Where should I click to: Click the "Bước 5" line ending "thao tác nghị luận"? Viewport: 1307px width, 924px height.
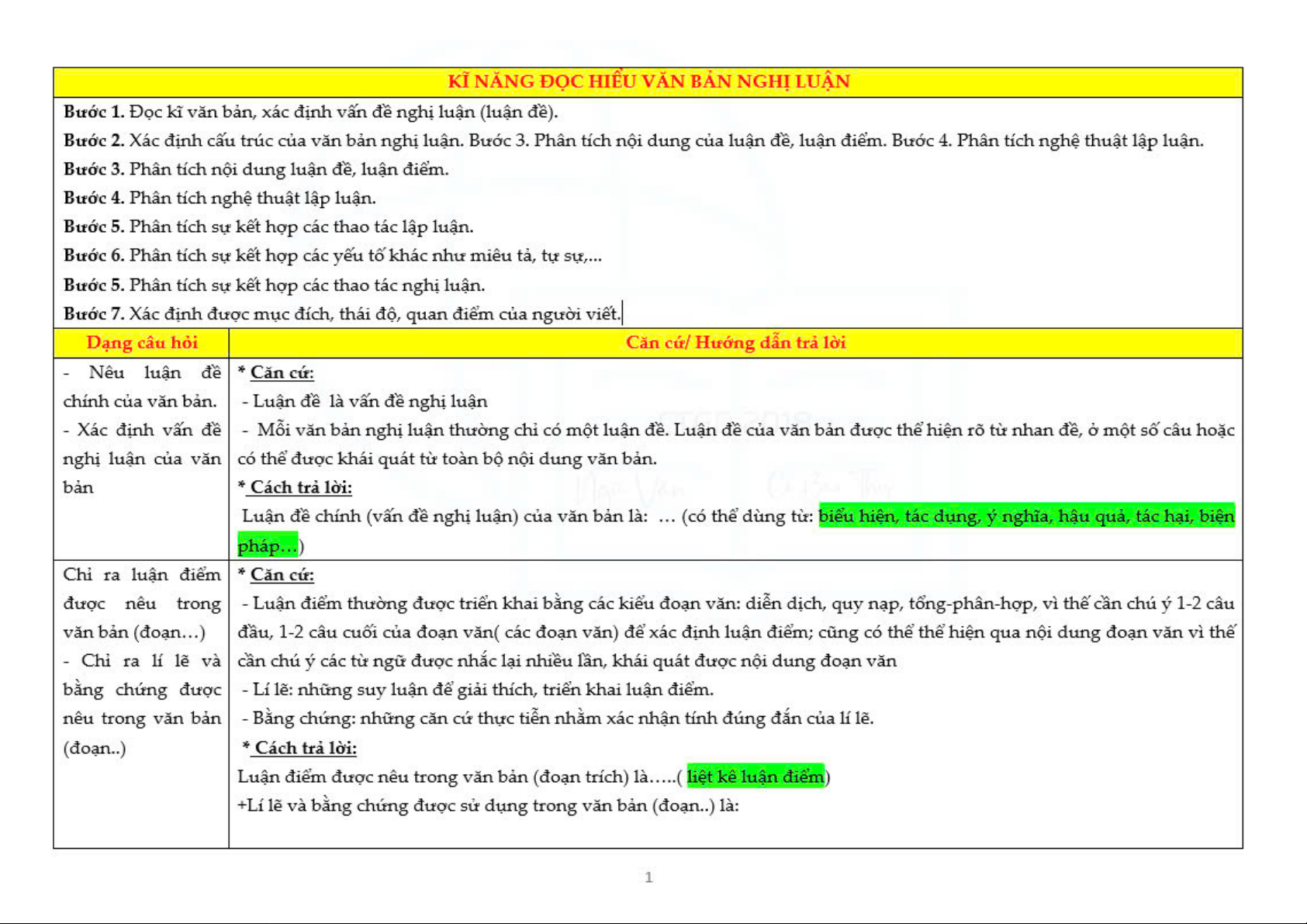pyautogui.click(x=274, y=285)
